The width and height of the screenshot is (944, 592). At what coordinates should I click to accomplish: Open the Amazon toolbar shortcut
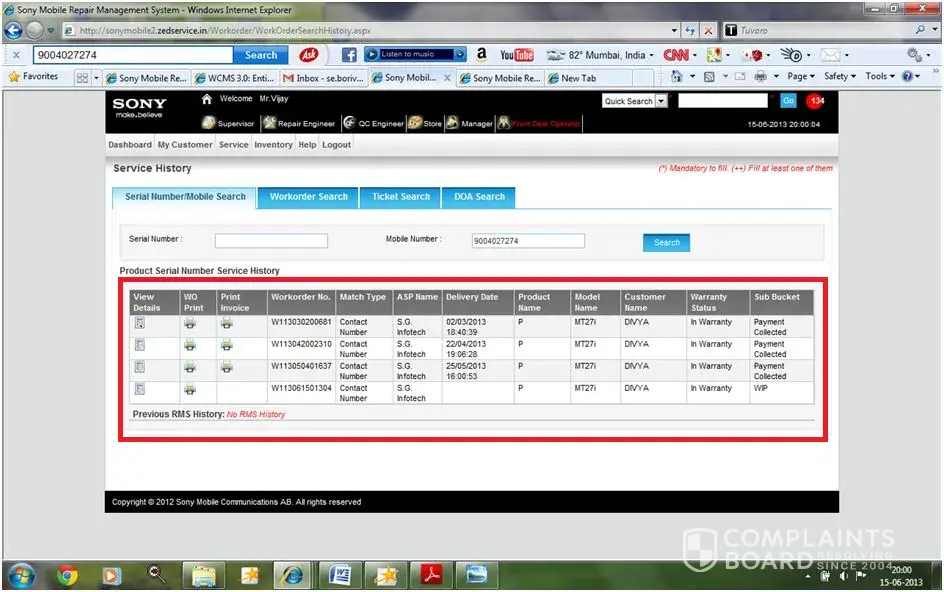[482, 55]
